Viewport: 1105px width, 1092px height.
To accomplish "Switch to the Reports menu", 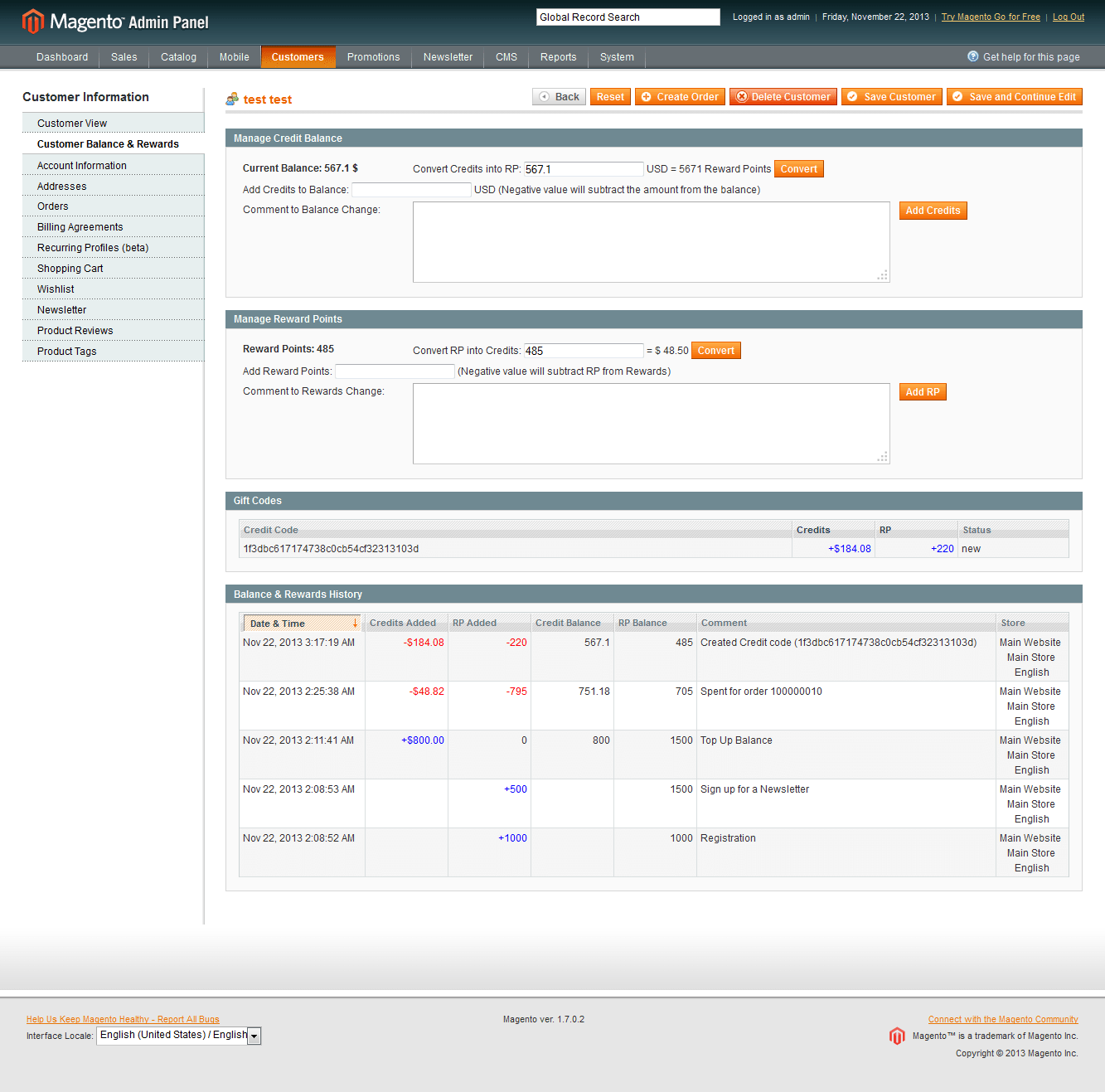I will tap(558, 56).
